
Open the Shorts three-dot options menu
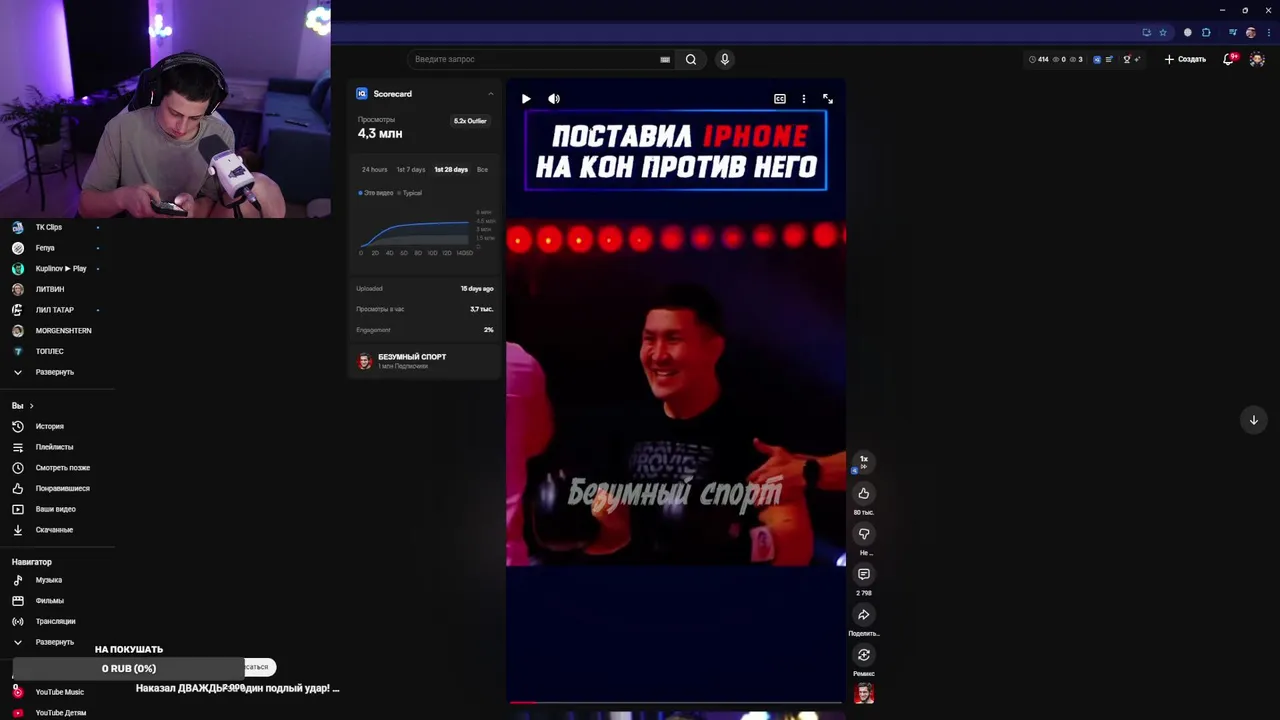(x=803, y=99)
